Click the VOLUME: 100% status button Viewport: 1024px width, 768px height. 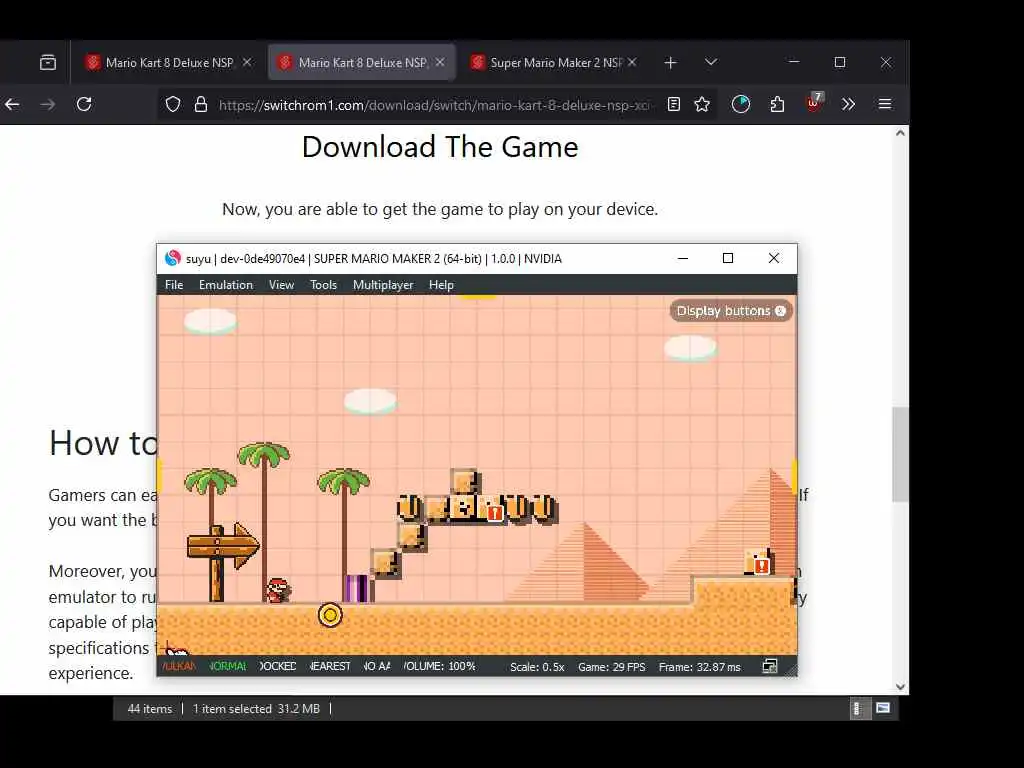[x=440, y=666]
